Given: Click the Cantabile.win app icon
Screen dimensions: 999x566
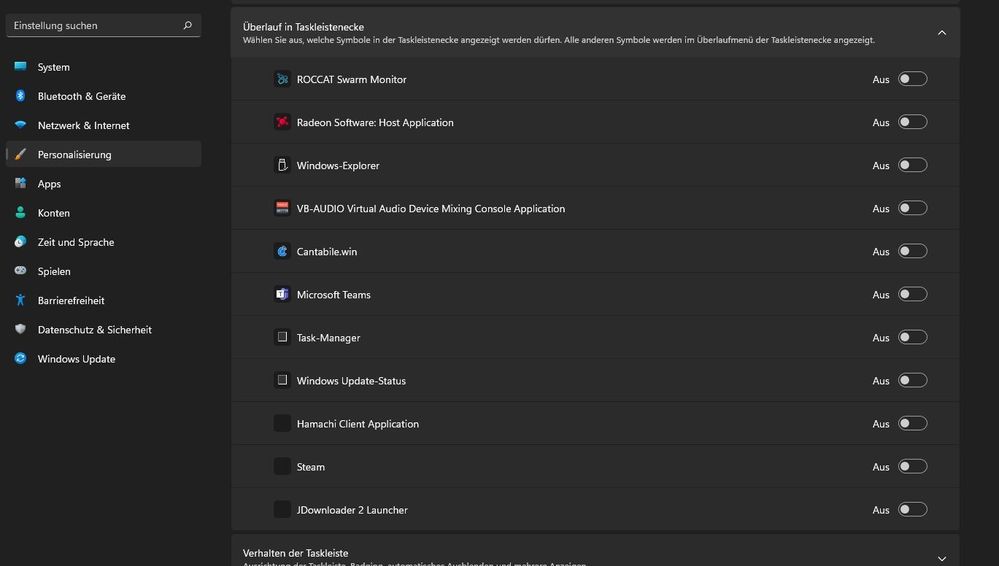Looking at the screenshot, I should 282,251.
